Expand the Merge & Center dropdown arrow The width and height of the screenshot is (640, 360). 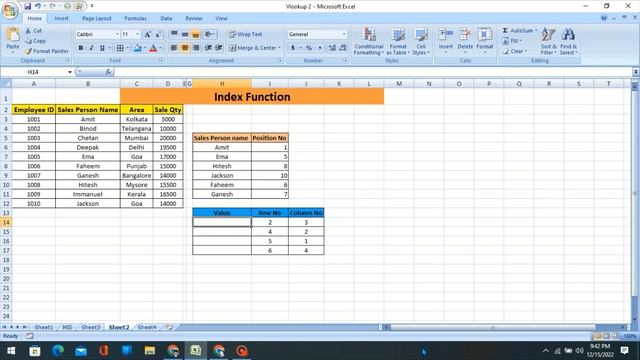coord(280,48)
